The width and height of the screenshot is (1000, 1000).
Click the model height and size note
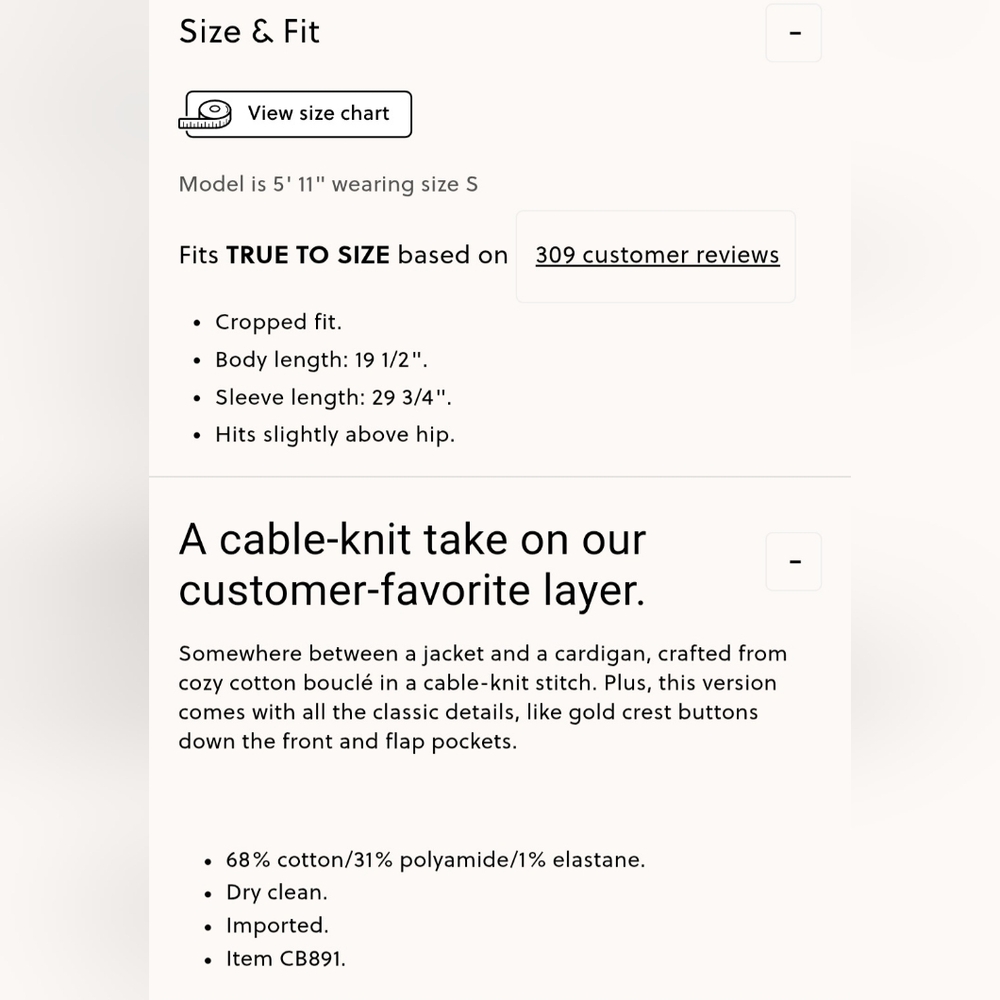[328, 184]
